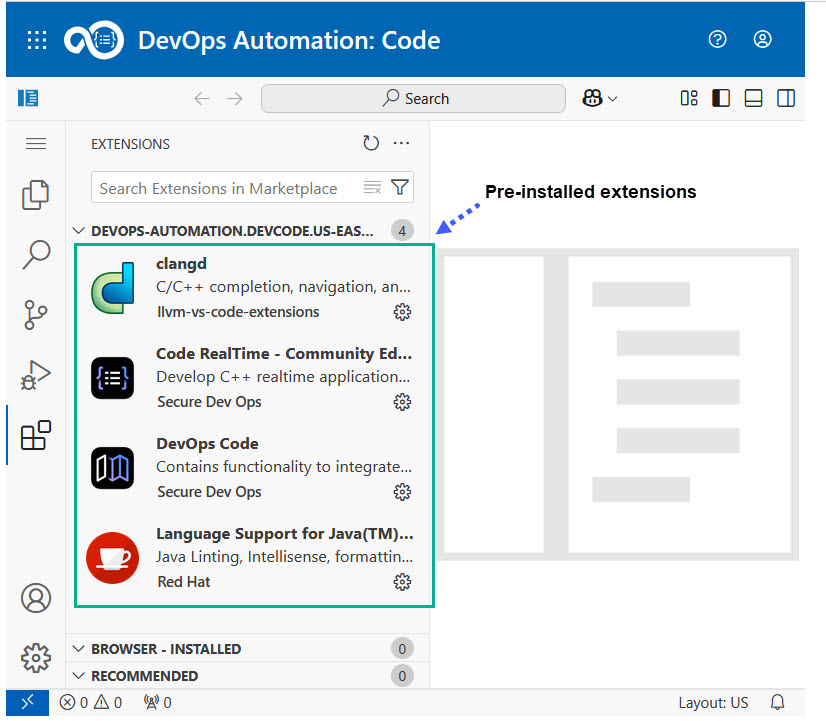Select the Extensions icon in the activity bar
The width and height of the screenshot is (826, 721).
(x=35, y=435)
